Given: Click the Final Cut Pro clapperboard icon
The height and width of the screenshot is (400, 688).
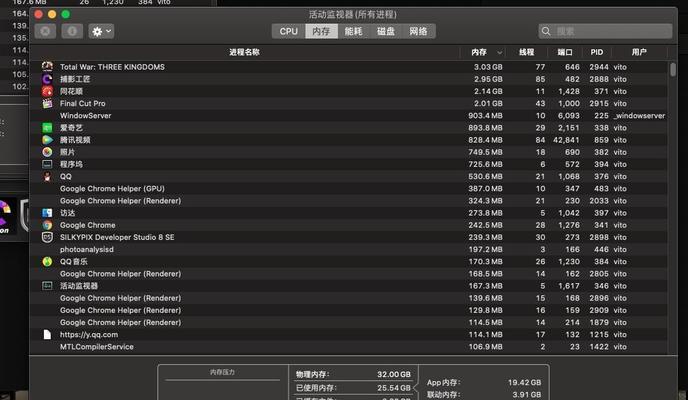Looking at the screenshot, I should click(47, 104).
